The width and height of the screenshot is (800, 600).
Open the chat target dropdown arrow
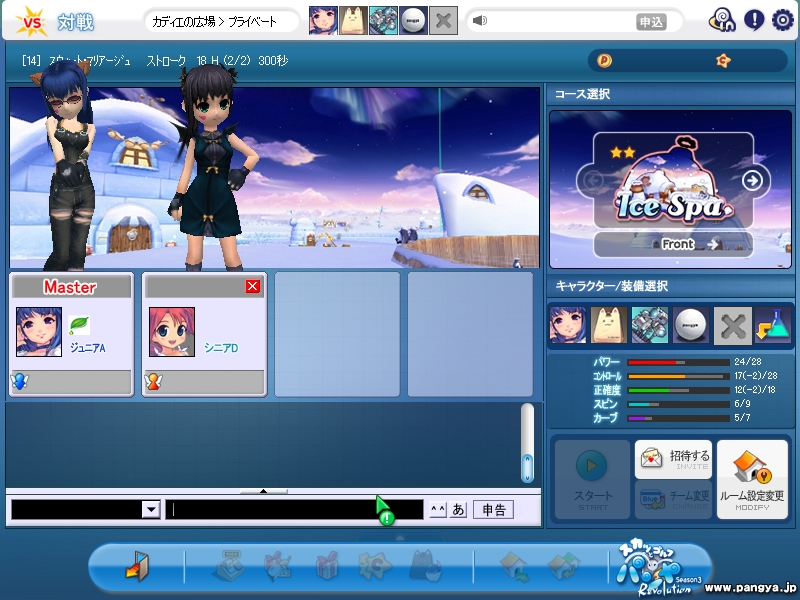(x=151, y=510)
